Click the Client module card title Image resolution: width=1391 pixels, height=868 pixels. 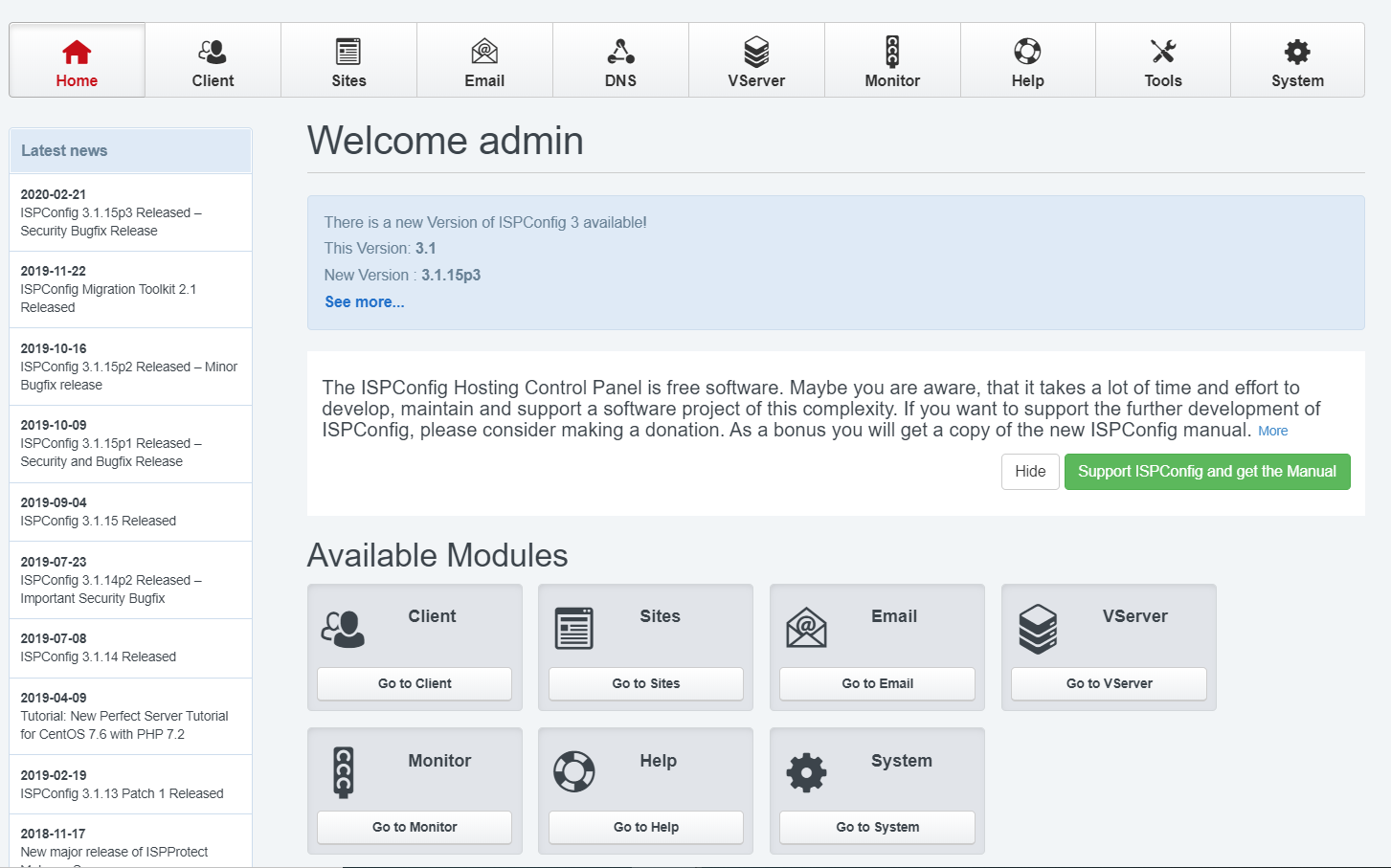tap(432, 616)
